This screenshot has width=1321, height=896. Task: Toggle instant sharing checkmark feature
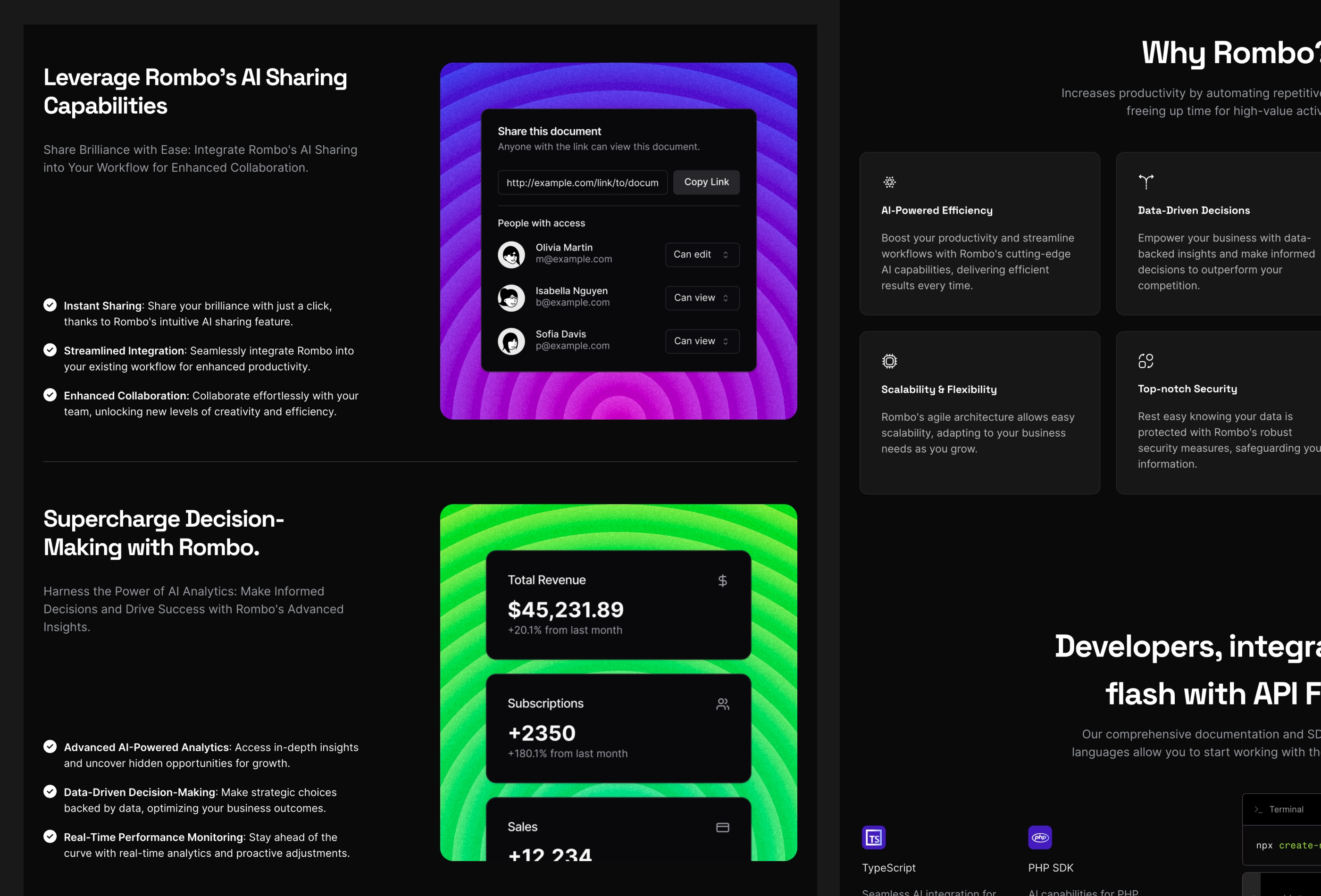pos(50,306)
